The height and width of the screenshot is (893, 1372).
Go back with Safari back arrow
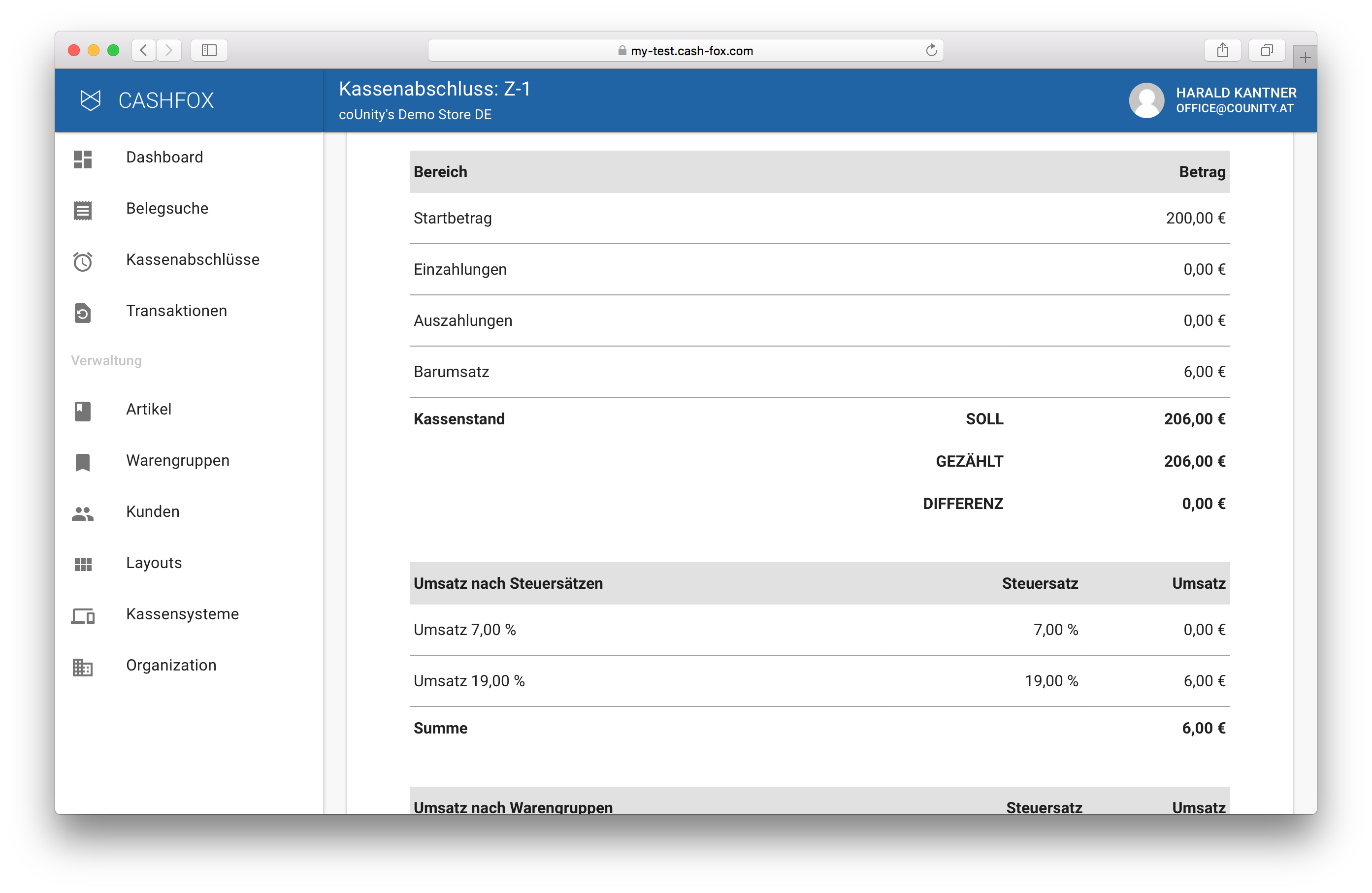(143, 51)
